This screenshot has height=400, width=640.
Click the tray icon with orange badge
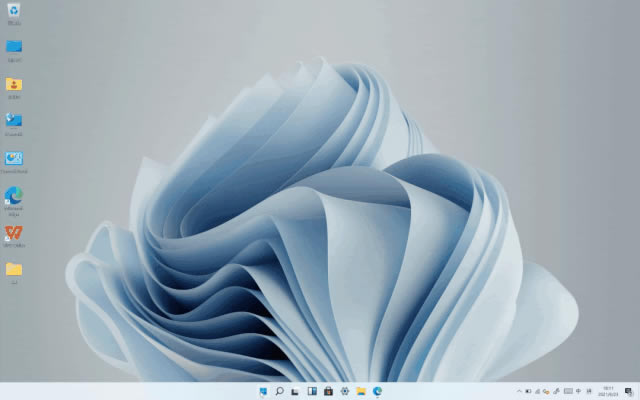pos(546,391)
